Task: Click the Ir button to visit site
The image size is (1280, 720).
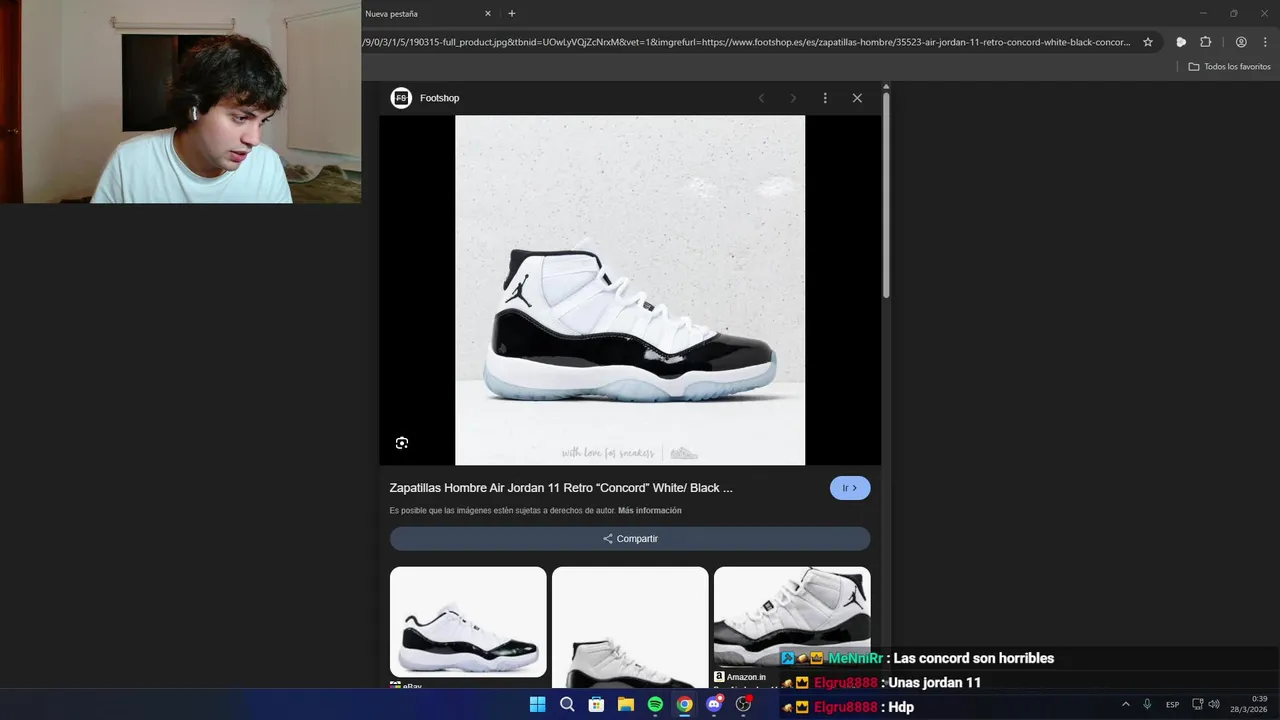Action: [x=850, y=488]
